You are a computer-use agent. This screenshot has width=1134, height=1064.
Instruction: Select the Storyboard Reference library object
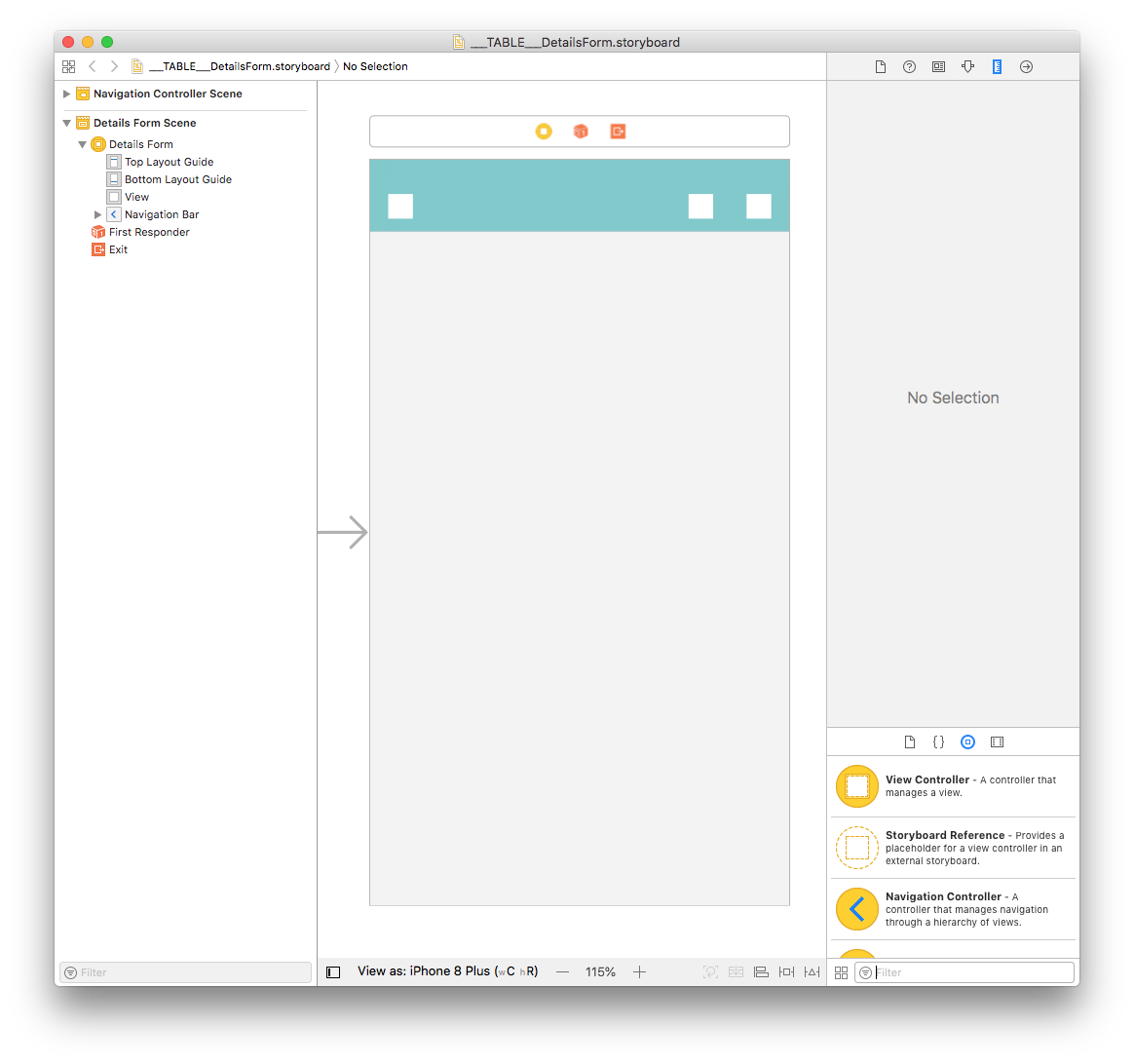953,848
